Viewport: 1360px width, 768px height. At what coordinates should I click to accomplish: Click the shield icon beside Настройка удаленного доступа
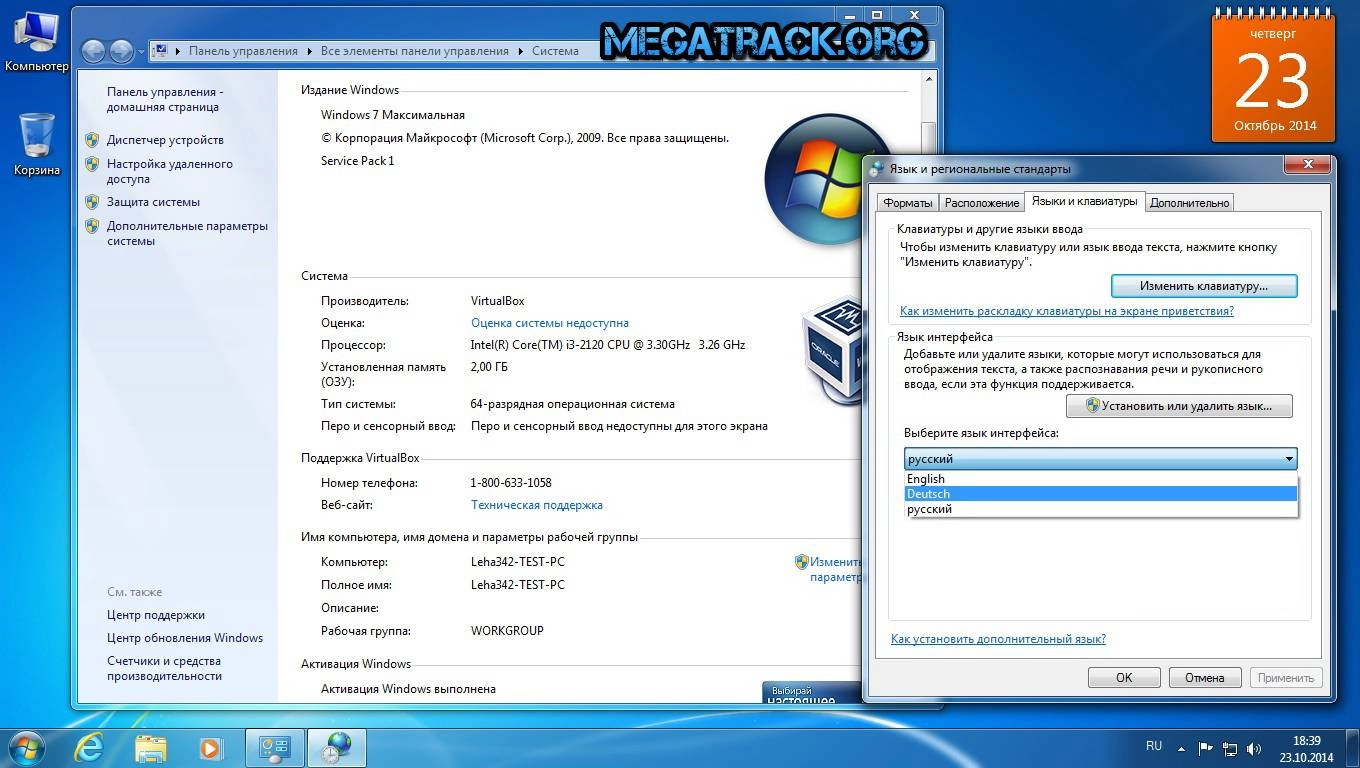coord(92,164)
